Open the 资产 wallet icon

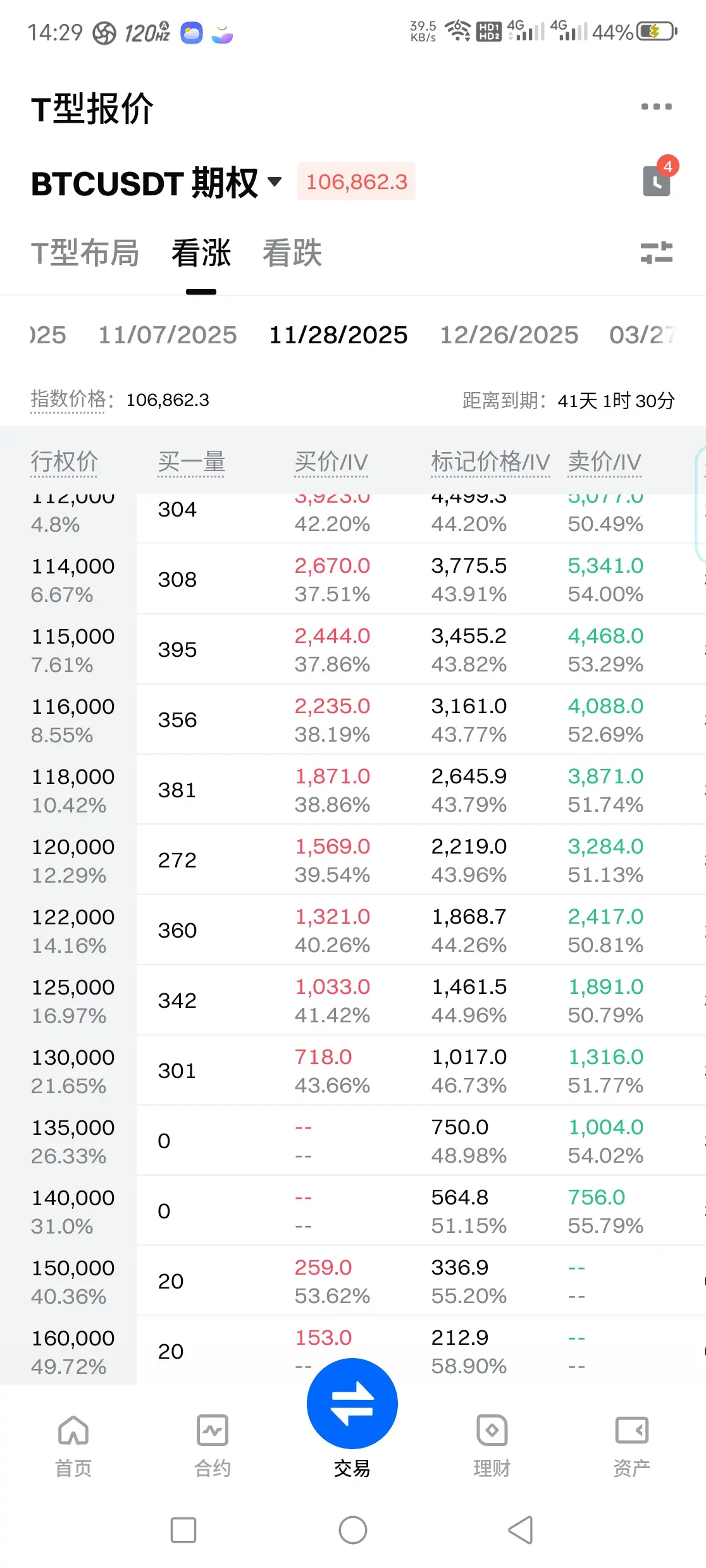(631, 1446)
